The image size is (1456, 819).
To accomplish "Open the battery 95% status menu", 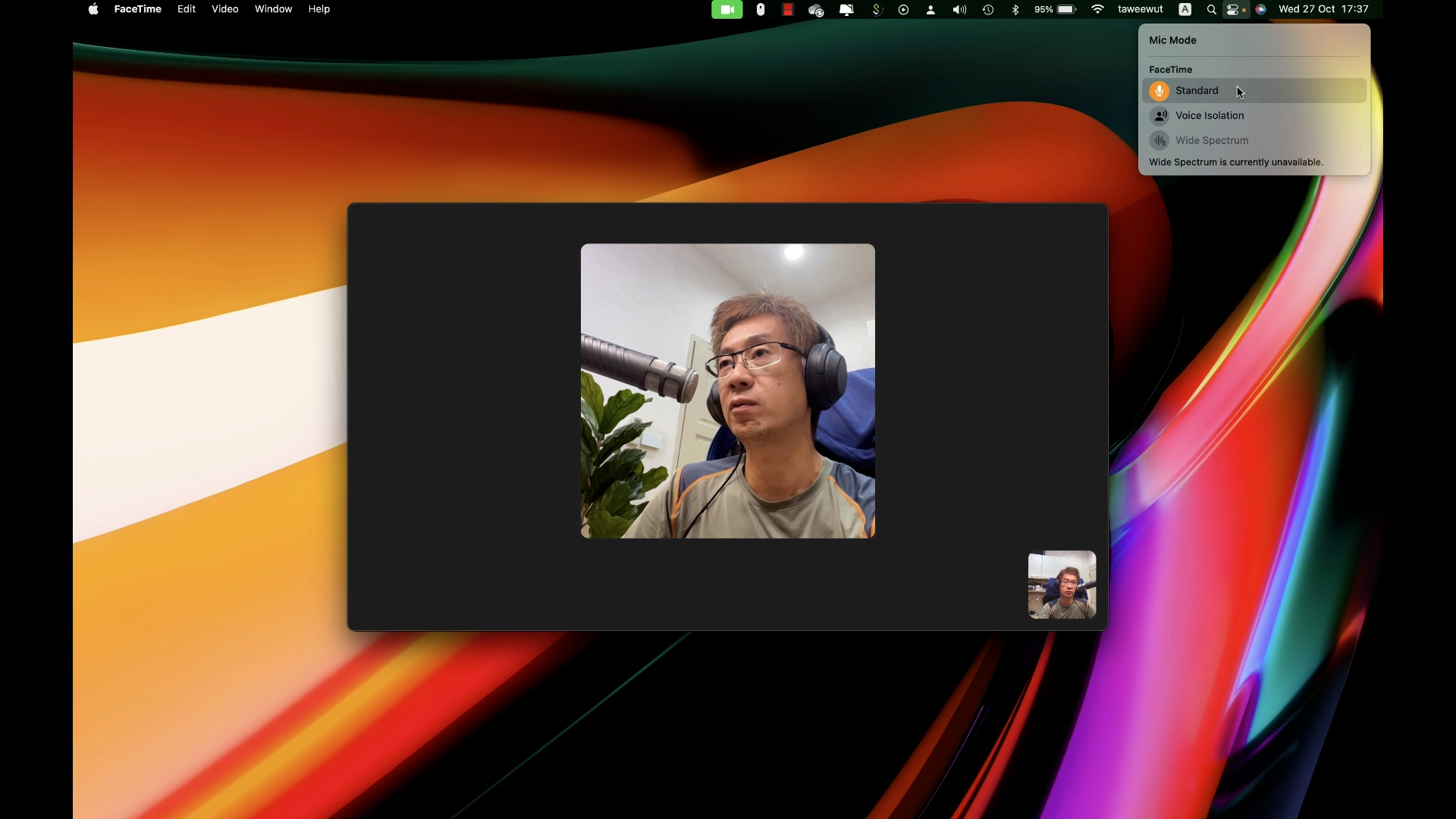I will [x=1056, y=10].
